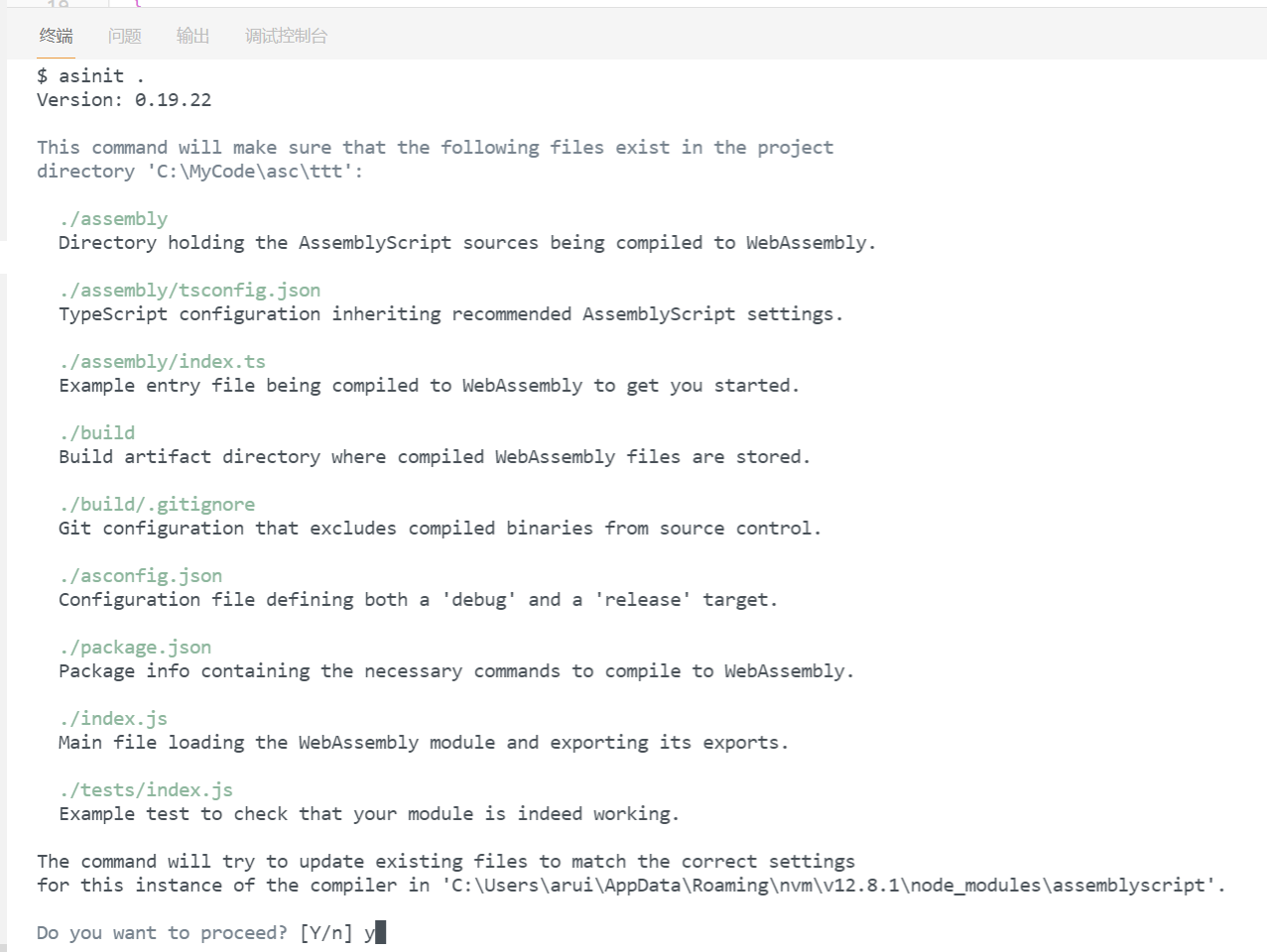
Task: Open the ./assembly/index.ts file link
Action: tap(162, 362)
